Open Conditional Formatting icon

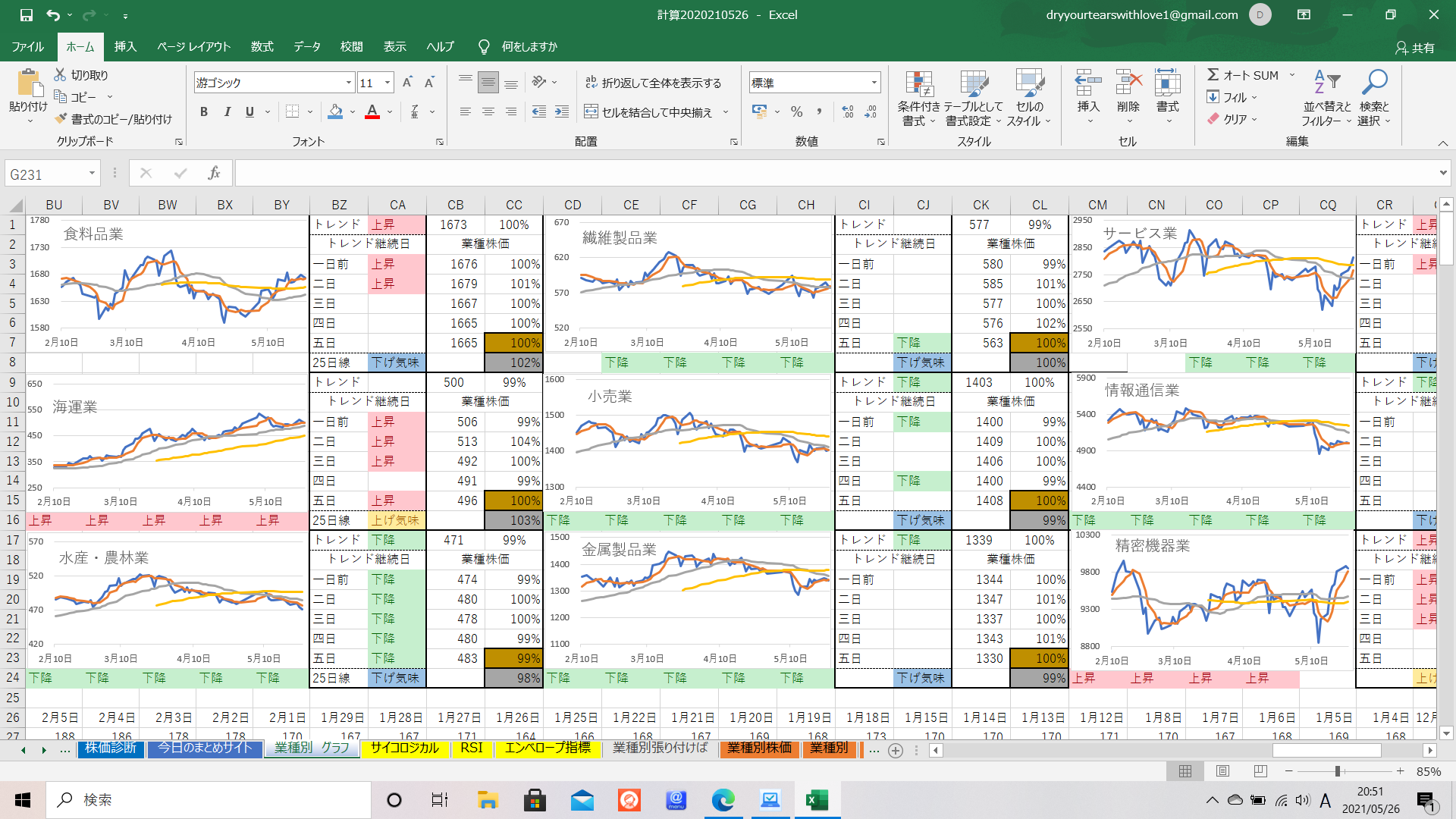coord(919,85)
